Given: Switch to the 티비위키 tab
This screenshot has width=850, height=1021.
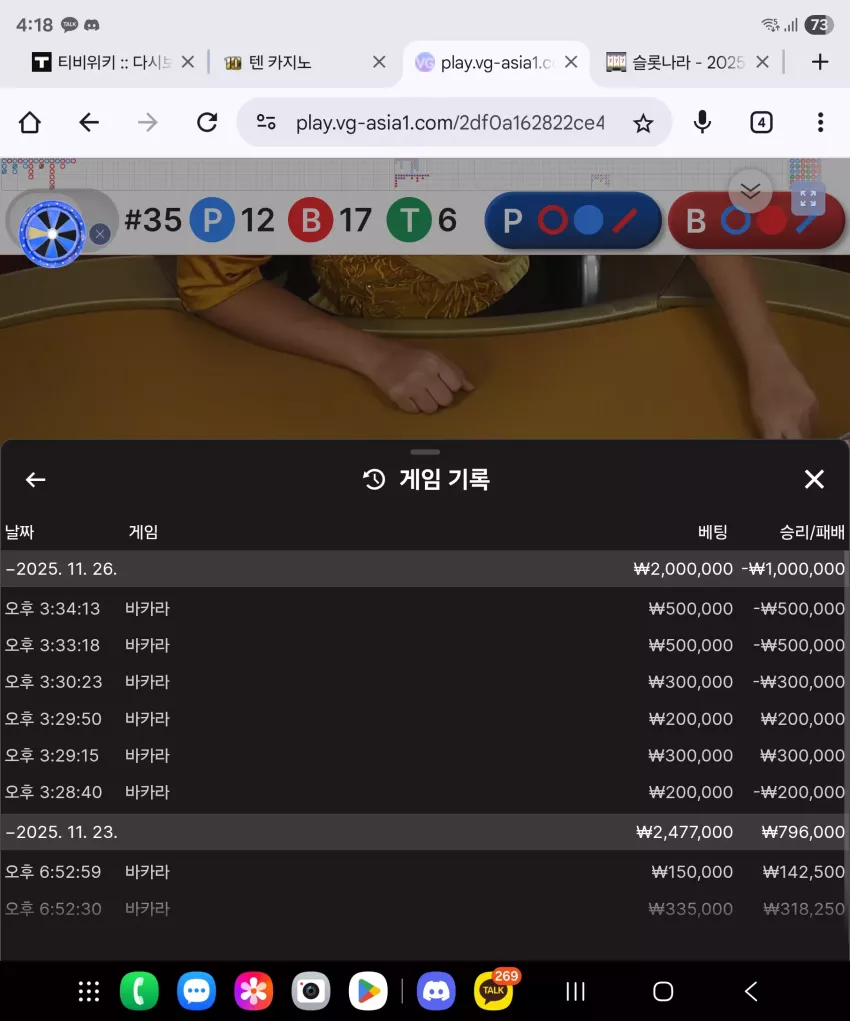Looking at the screenshot, I should click(x=101, y=62).
